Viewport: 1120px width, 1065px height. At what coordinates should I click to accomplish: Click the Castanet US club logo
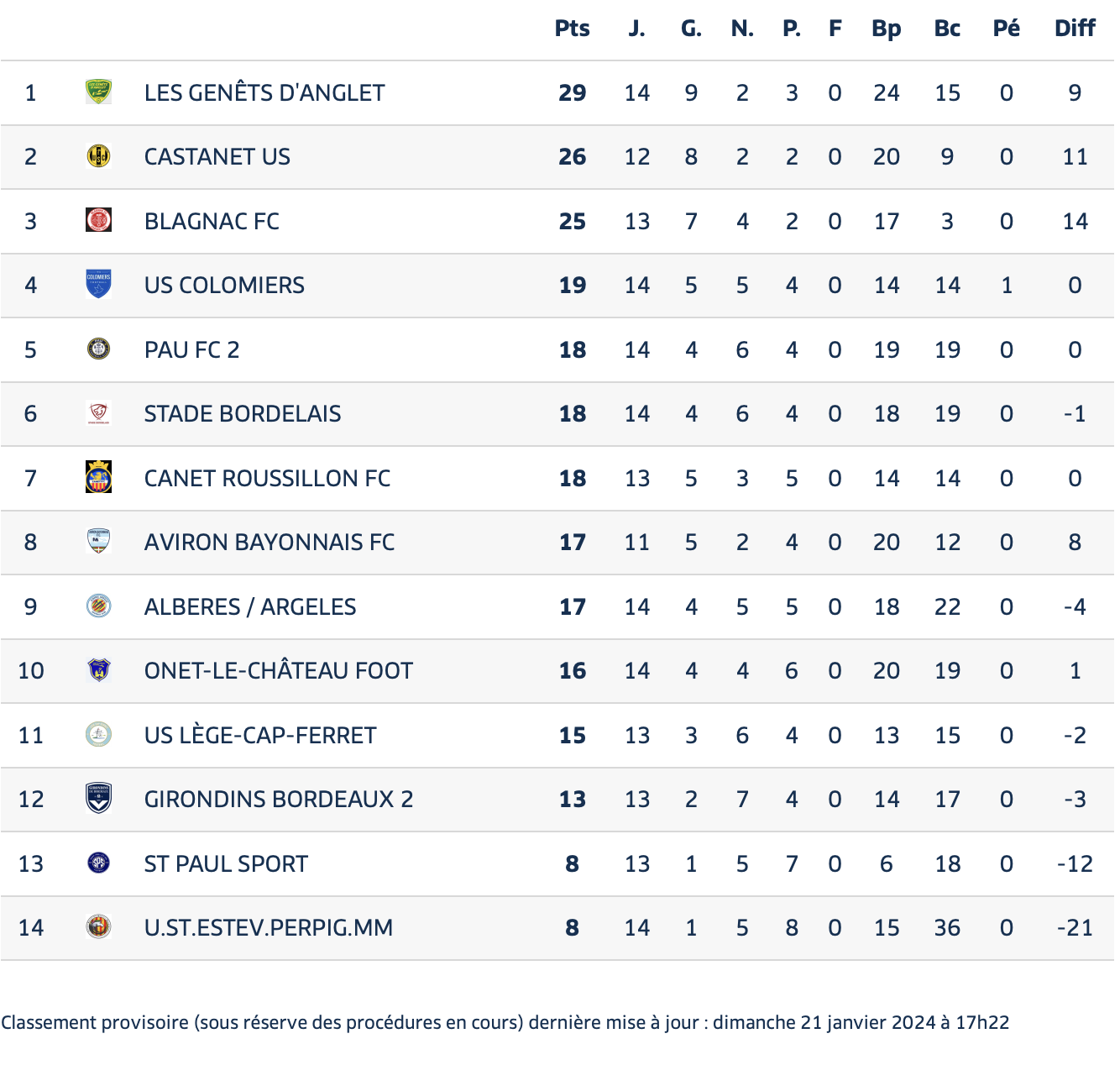click(x=98, y=156)
